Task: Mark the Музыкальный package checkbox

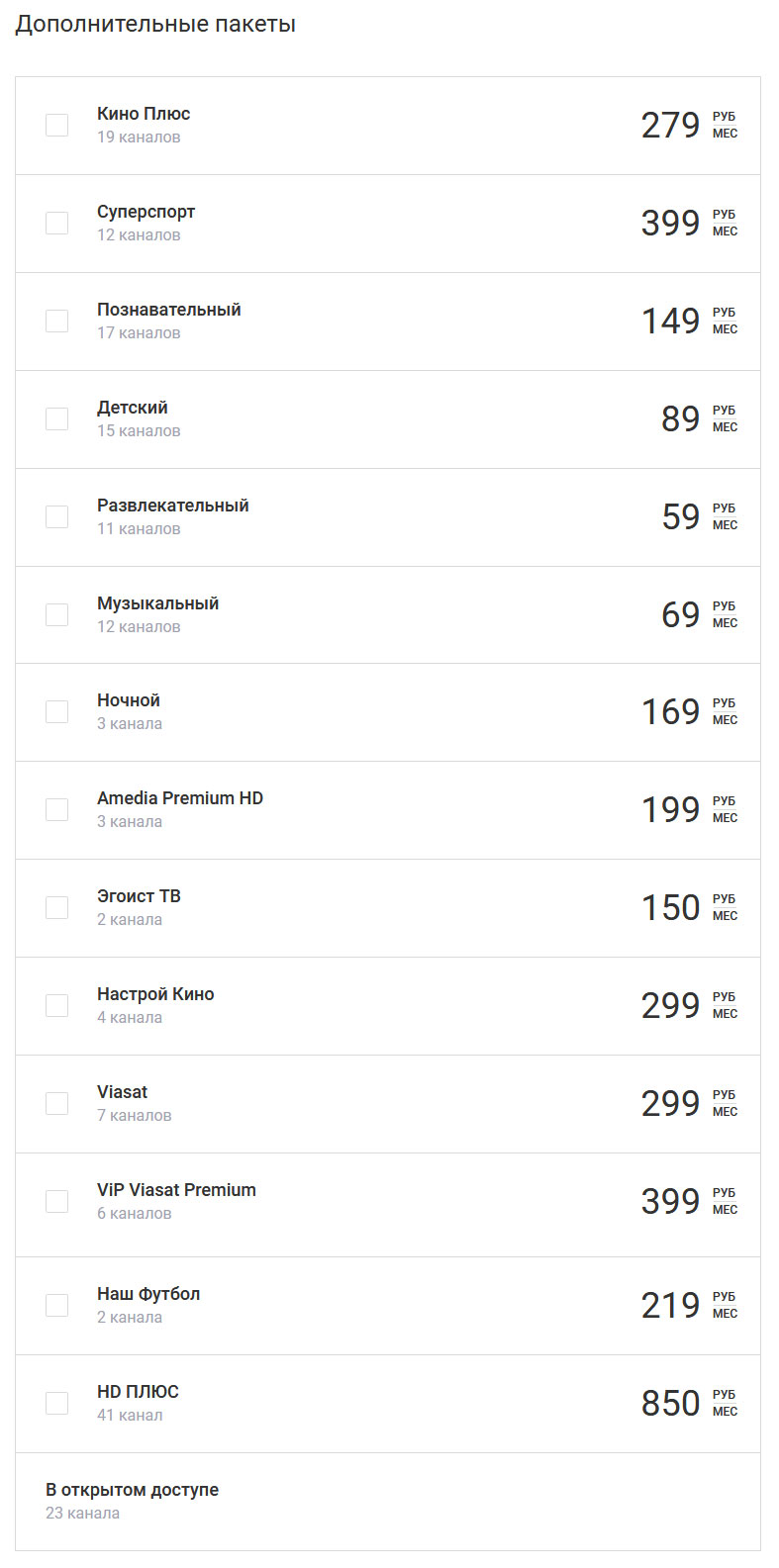Action: (x=57, y=614)
